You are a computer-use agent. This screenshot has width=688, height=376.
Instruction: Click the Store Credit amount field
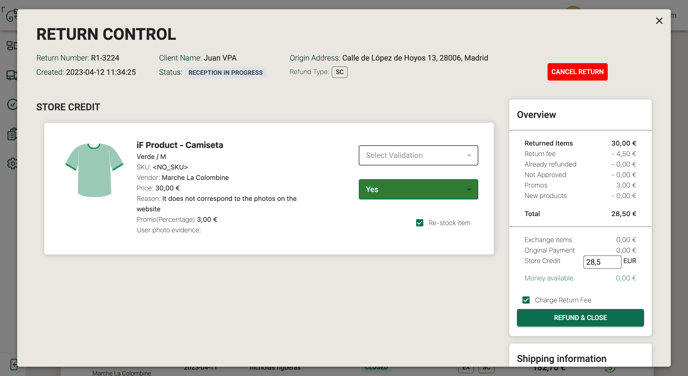coord(602,262)
